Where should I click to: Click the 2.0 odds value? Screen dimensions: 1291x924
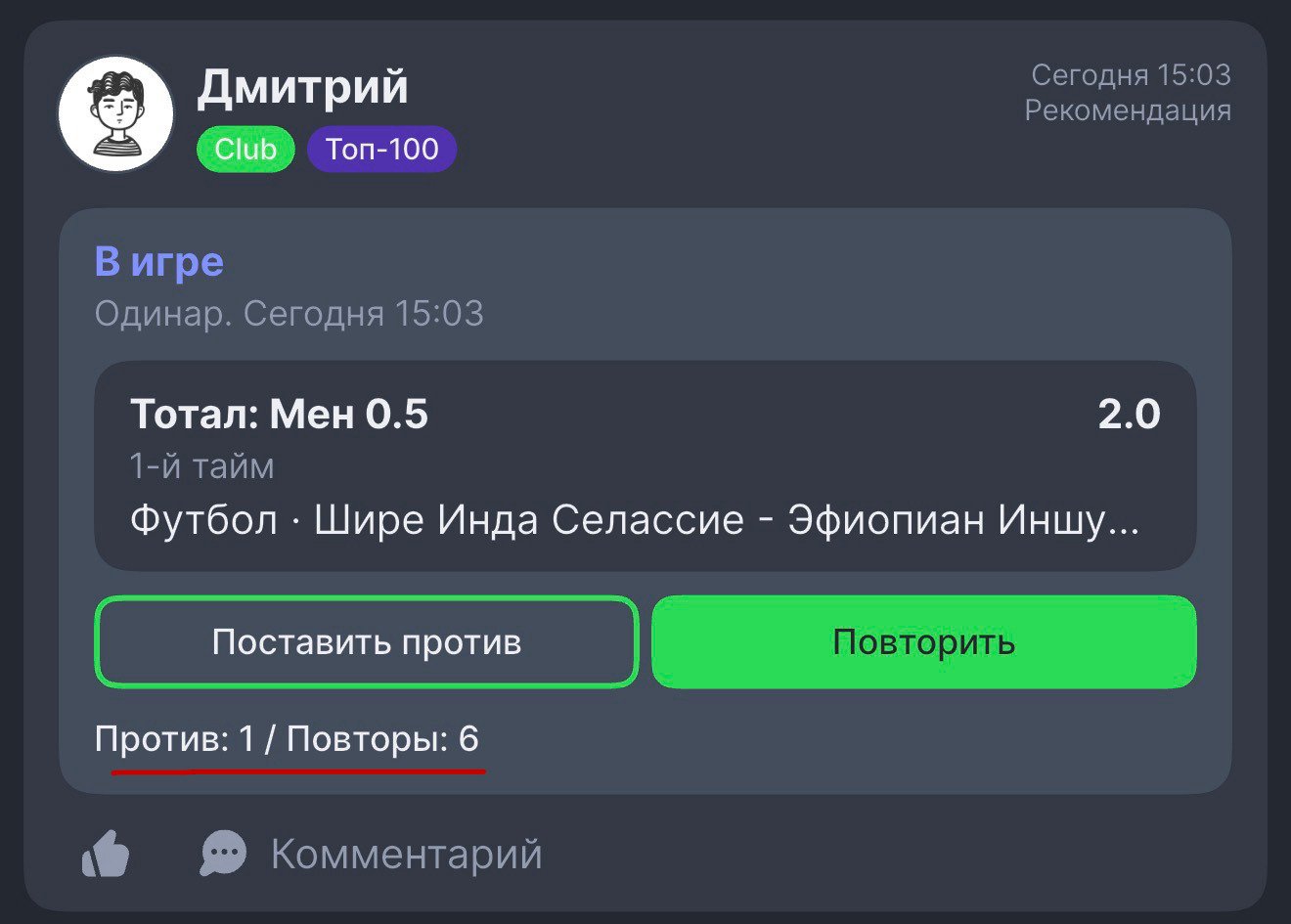click(1129, 415)
